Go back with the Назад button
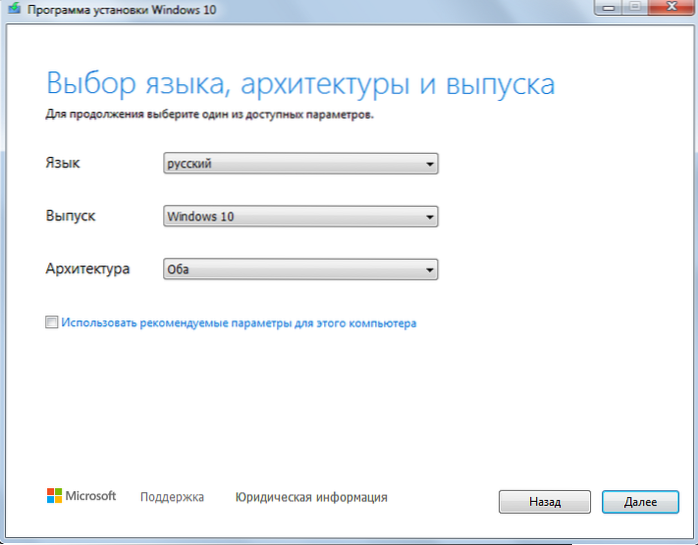 click(544, 501)
